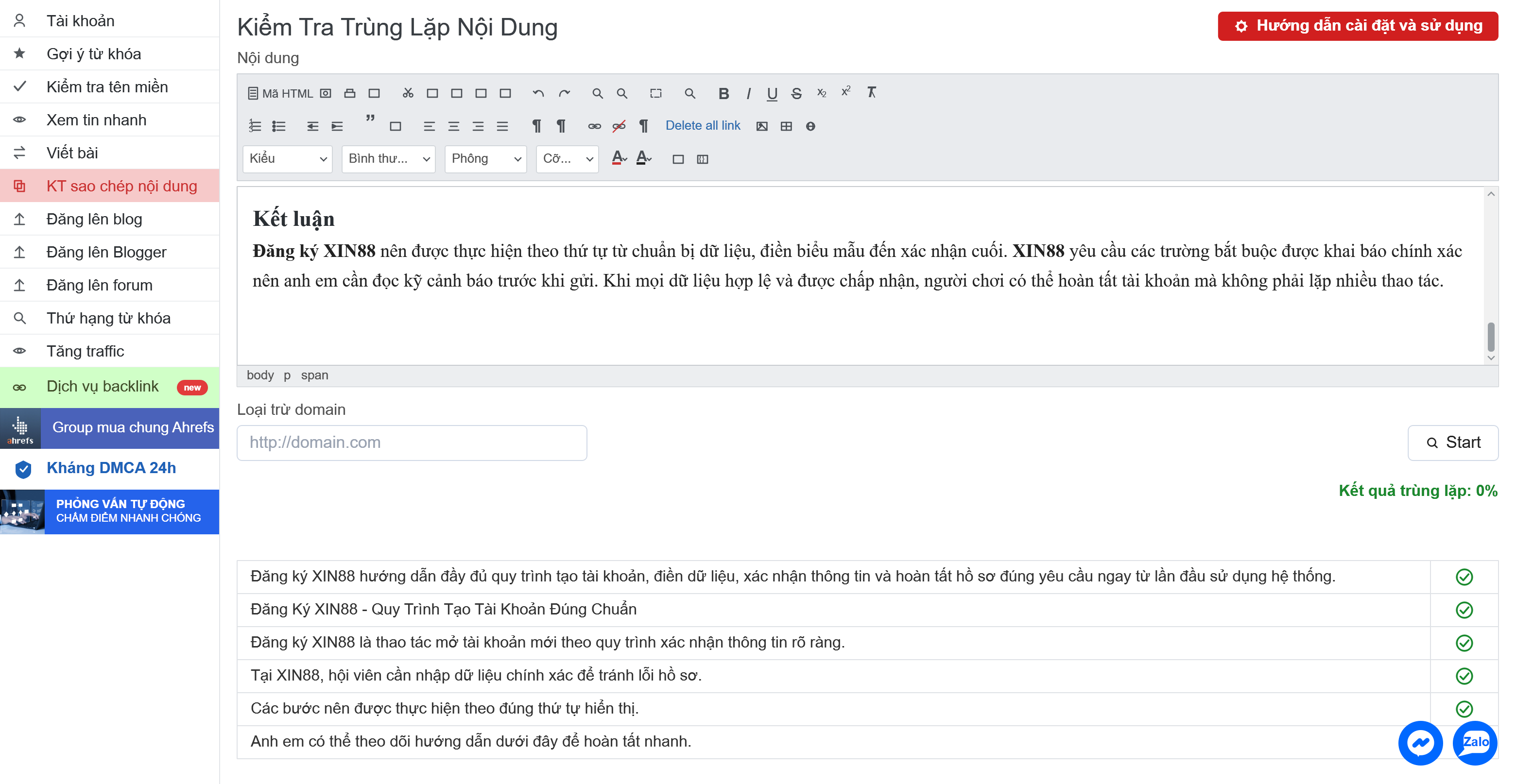Insert a bulleted list
Image resolution: width=1516 pixels, height=784 pixels.
point(279,126)
